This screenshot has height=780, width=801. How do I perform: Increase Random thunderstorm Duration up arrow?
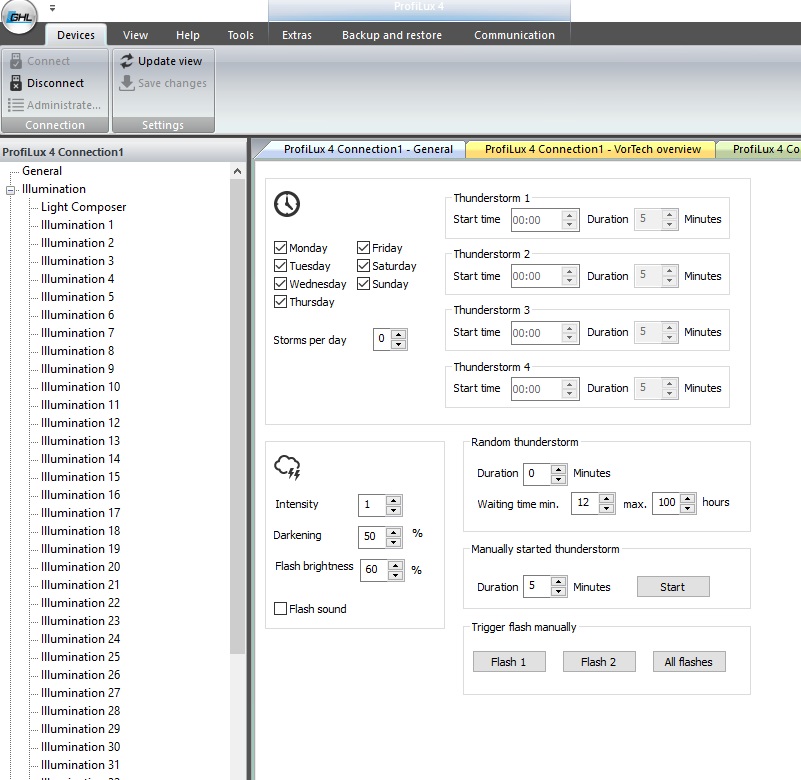click(x=559, y=469)
